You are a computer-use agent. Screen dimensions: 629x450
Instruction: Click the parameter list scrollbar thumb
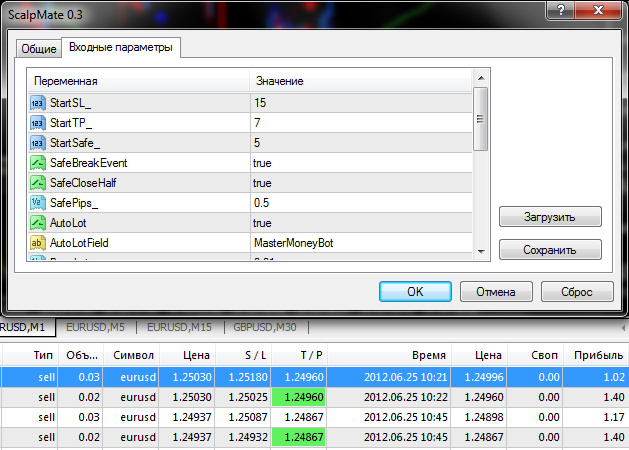481,119
